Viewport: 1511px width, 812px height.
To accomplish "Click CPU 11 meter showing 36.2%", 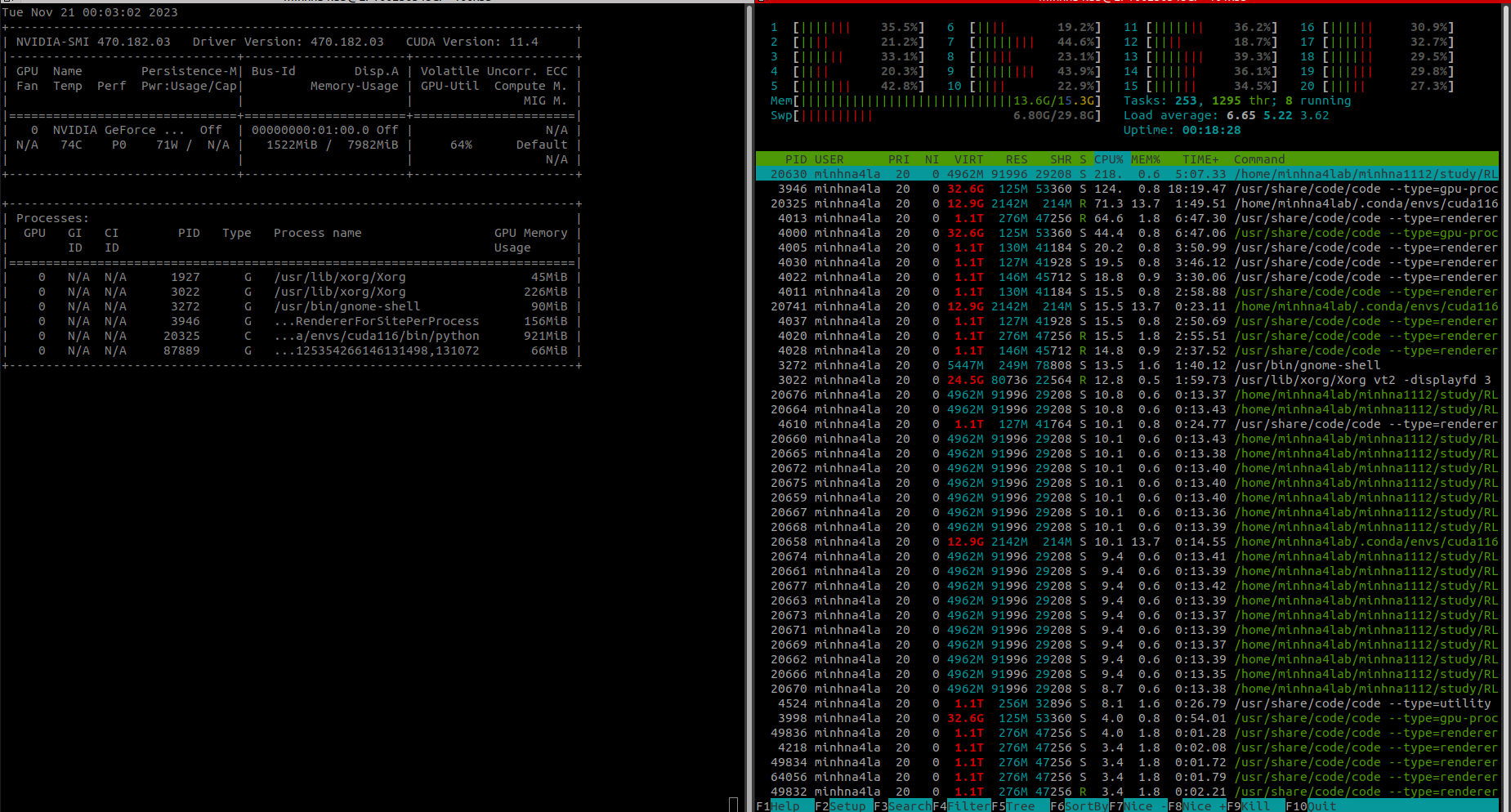I will [1200, 27].
